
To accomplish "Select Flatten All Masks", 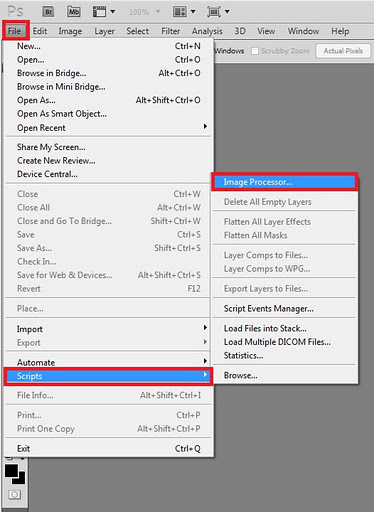I will pyautogui.click(x=285, y=235).
